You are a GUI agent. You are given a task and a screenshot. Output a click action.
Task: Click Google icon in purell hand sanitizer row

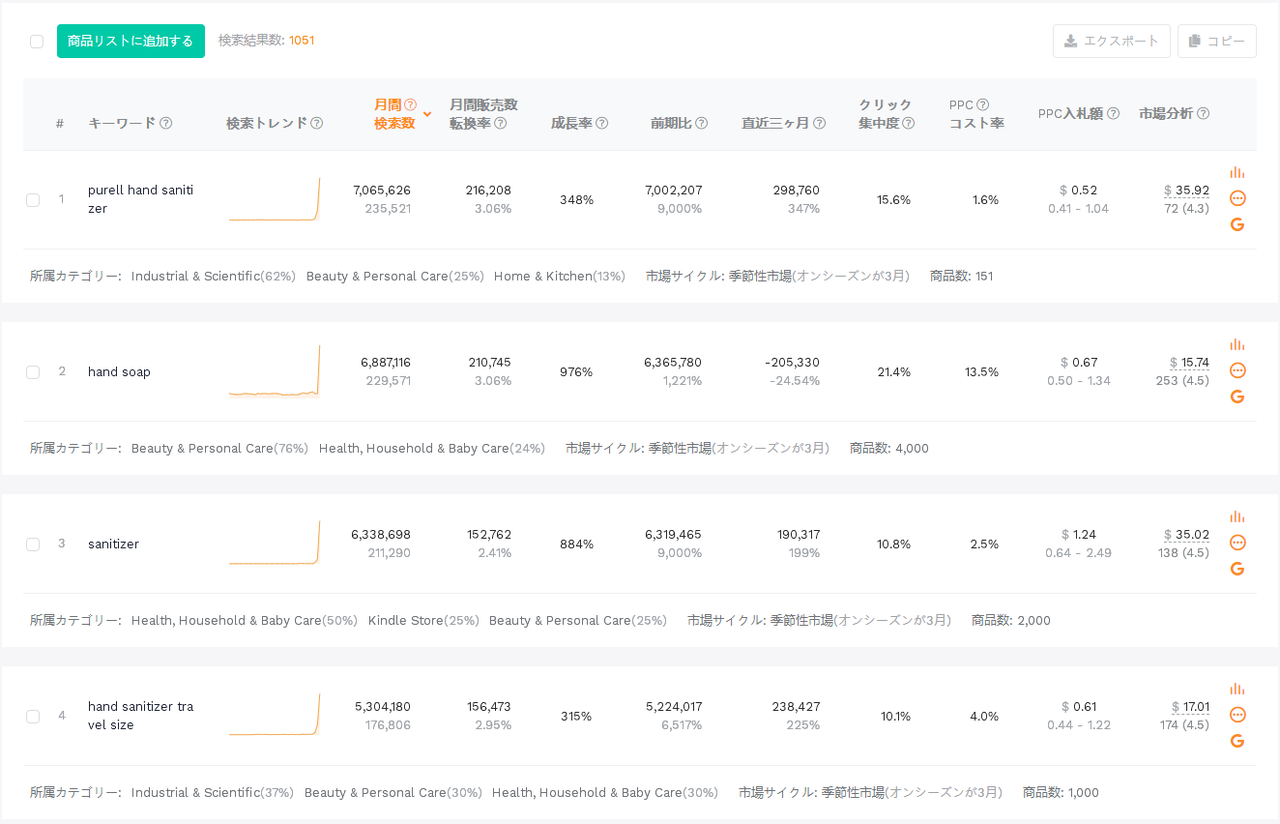(1237, 224)
